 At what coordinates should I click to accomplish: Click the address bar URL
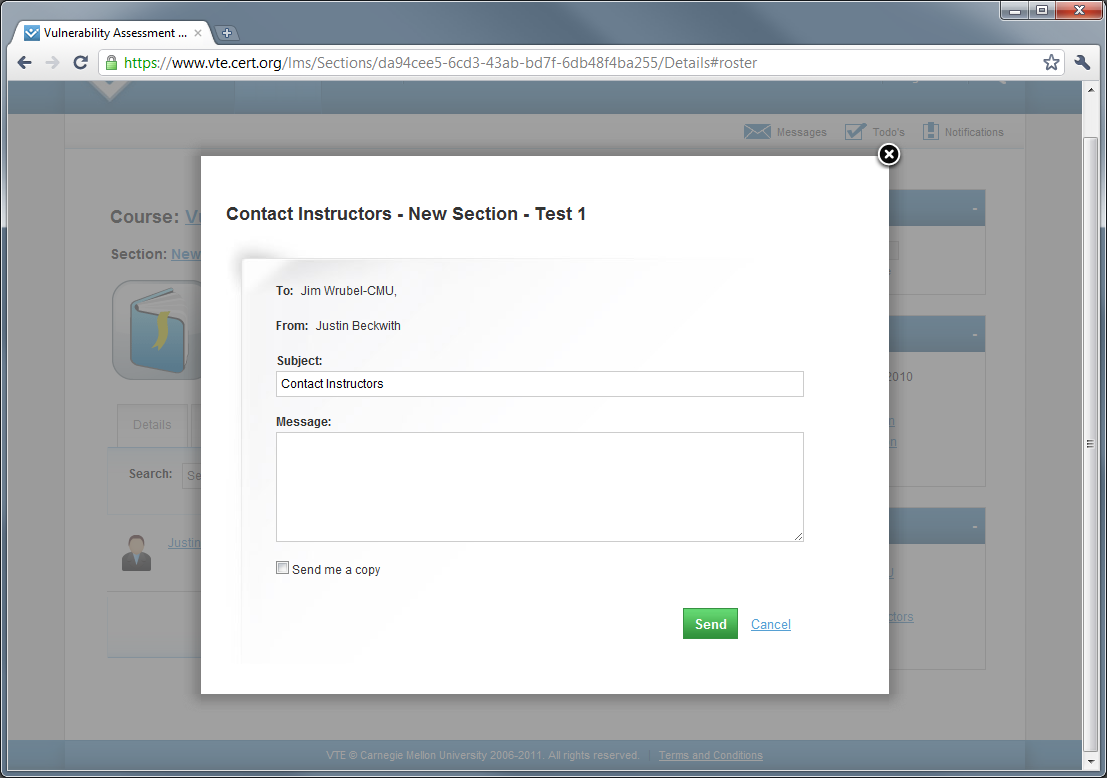pyautogui.click(x=440, y=63)
